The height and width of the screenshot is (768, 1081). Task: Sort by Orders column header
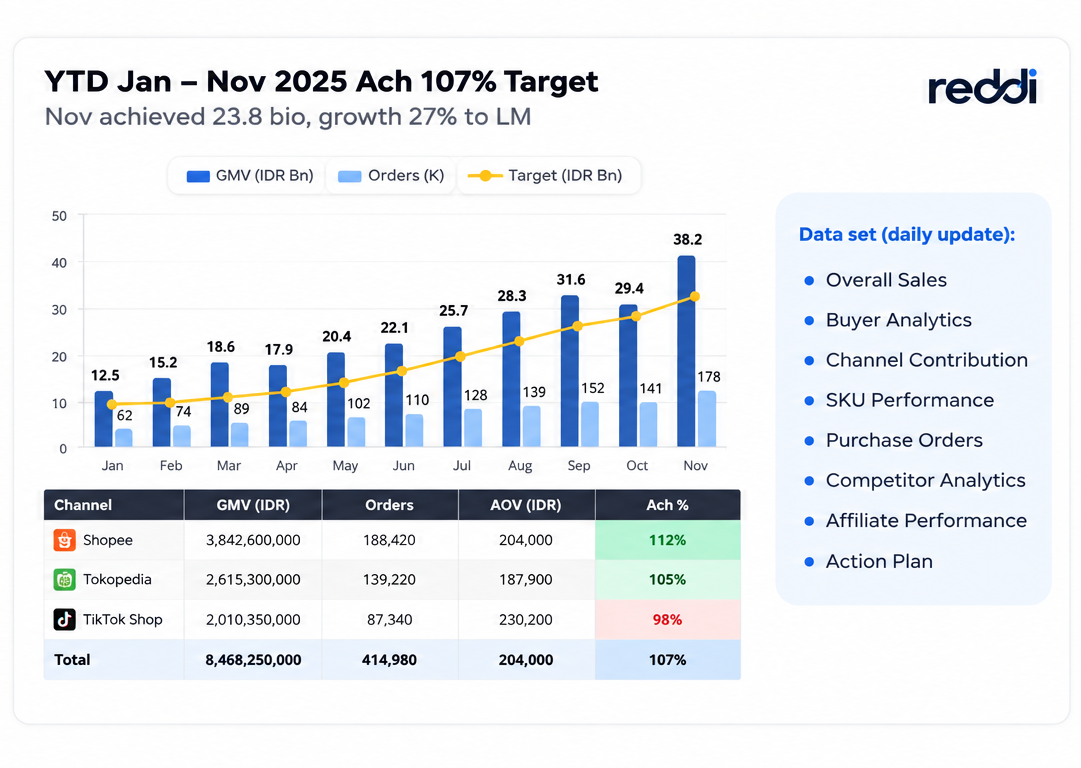(390, 505)
